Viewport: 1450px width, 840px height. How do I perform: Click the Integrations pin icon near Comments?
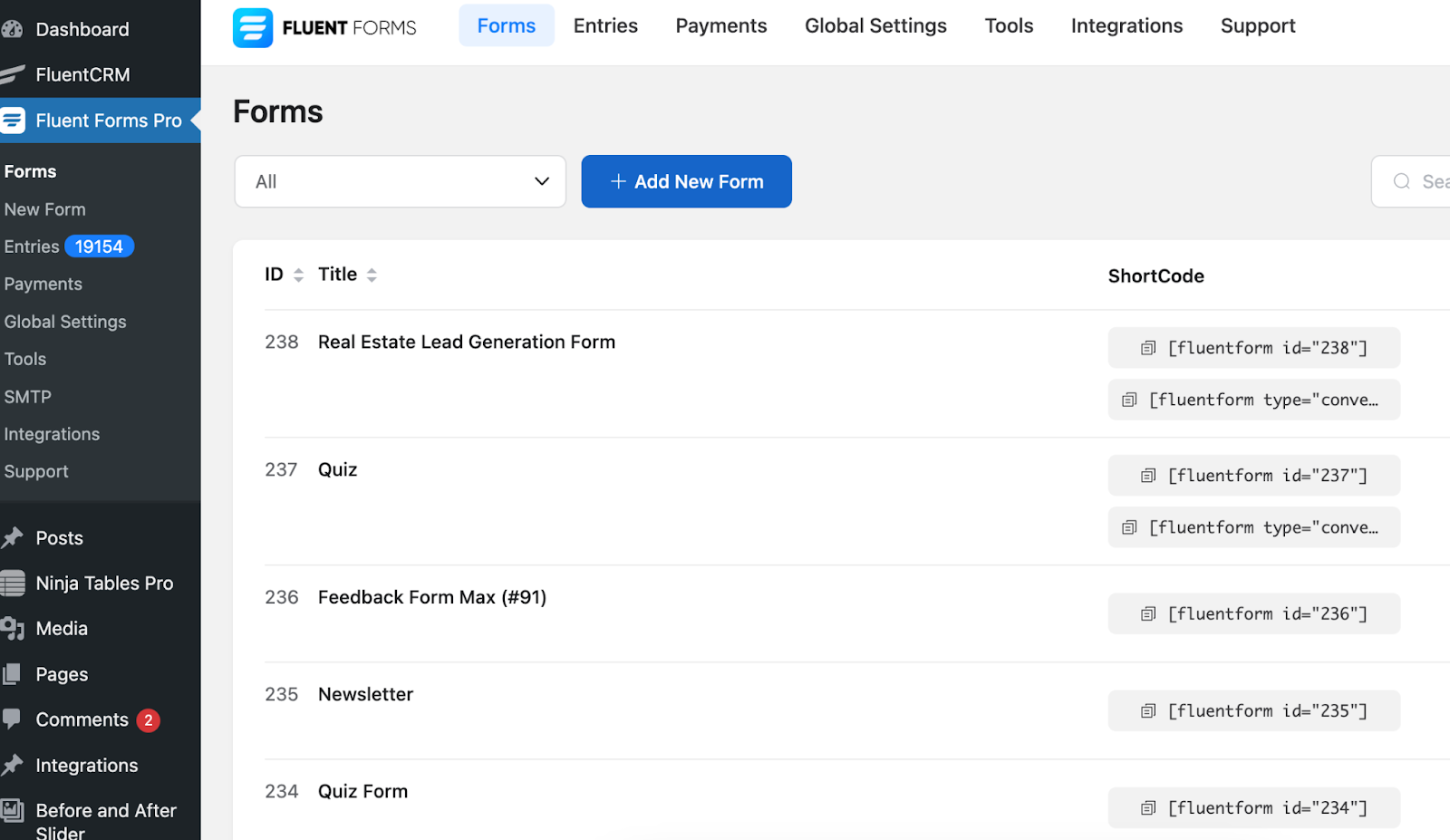pyautogui.click(x=12, y=765)
